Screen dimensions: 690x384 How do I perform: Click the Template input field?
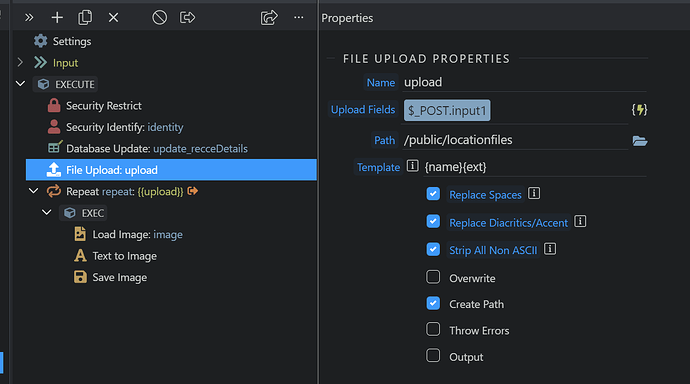535,167
